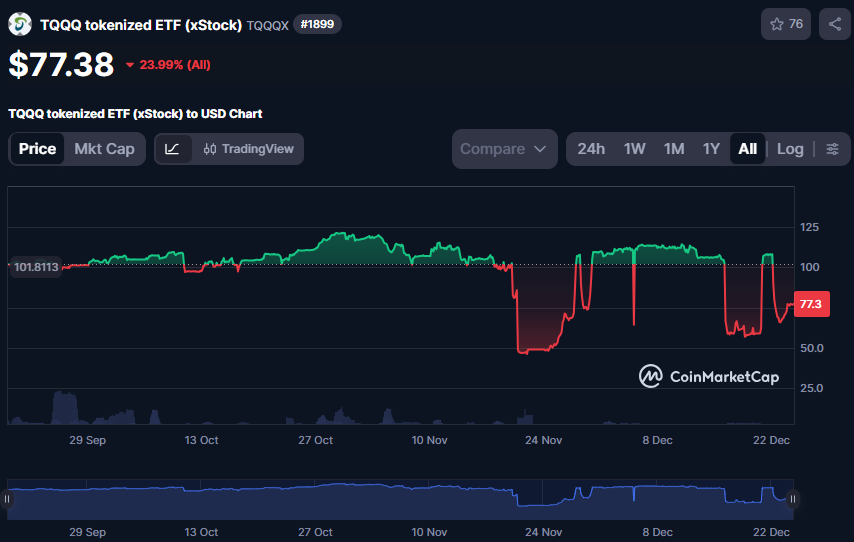The height and width of the screenshot is (542, 854).
Task: Switch chart to Mkt Cap view
Action: [104, 149]
